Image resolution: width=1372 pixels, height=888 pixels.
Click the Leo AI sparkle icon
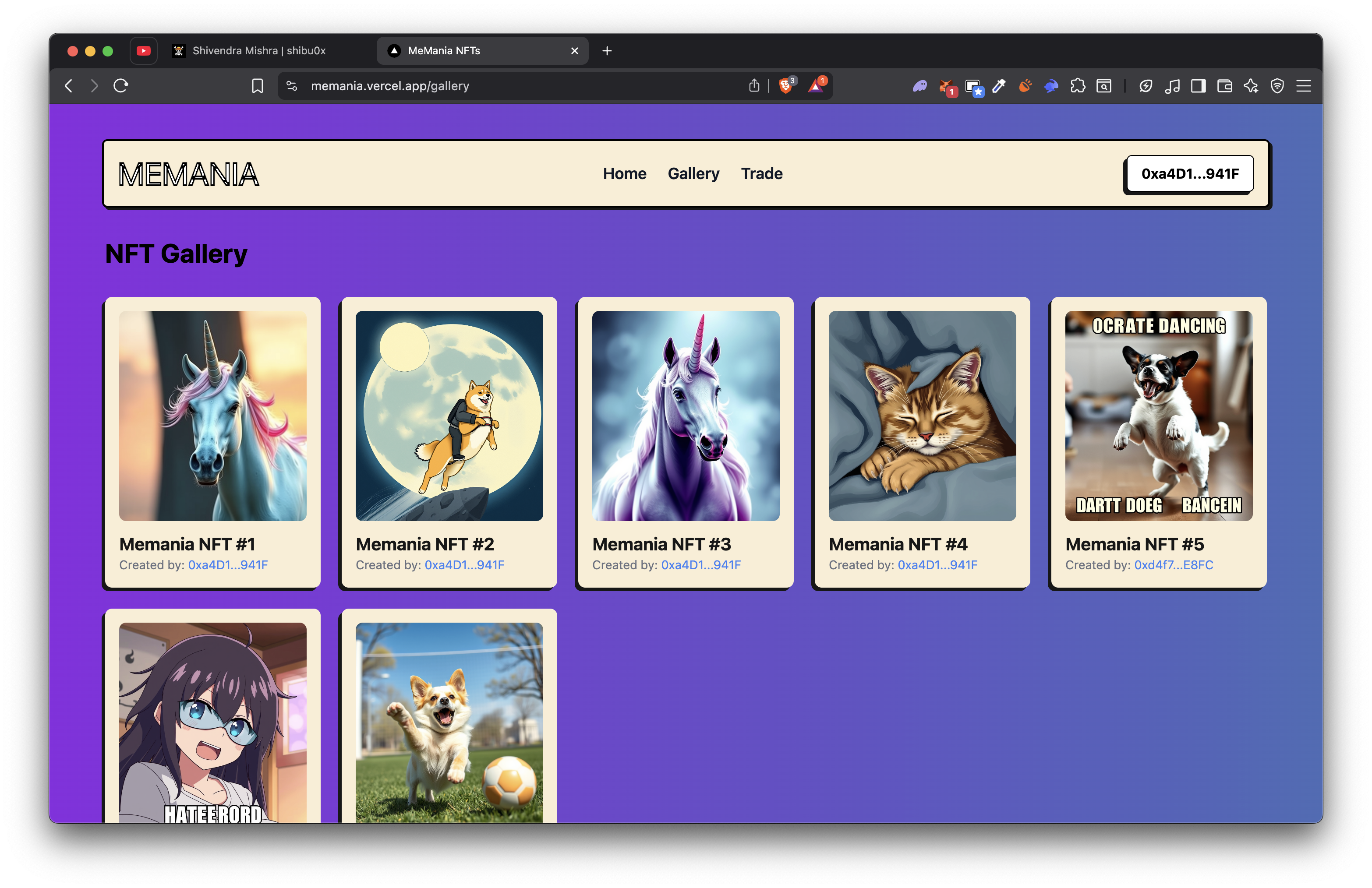point(1251,86)
